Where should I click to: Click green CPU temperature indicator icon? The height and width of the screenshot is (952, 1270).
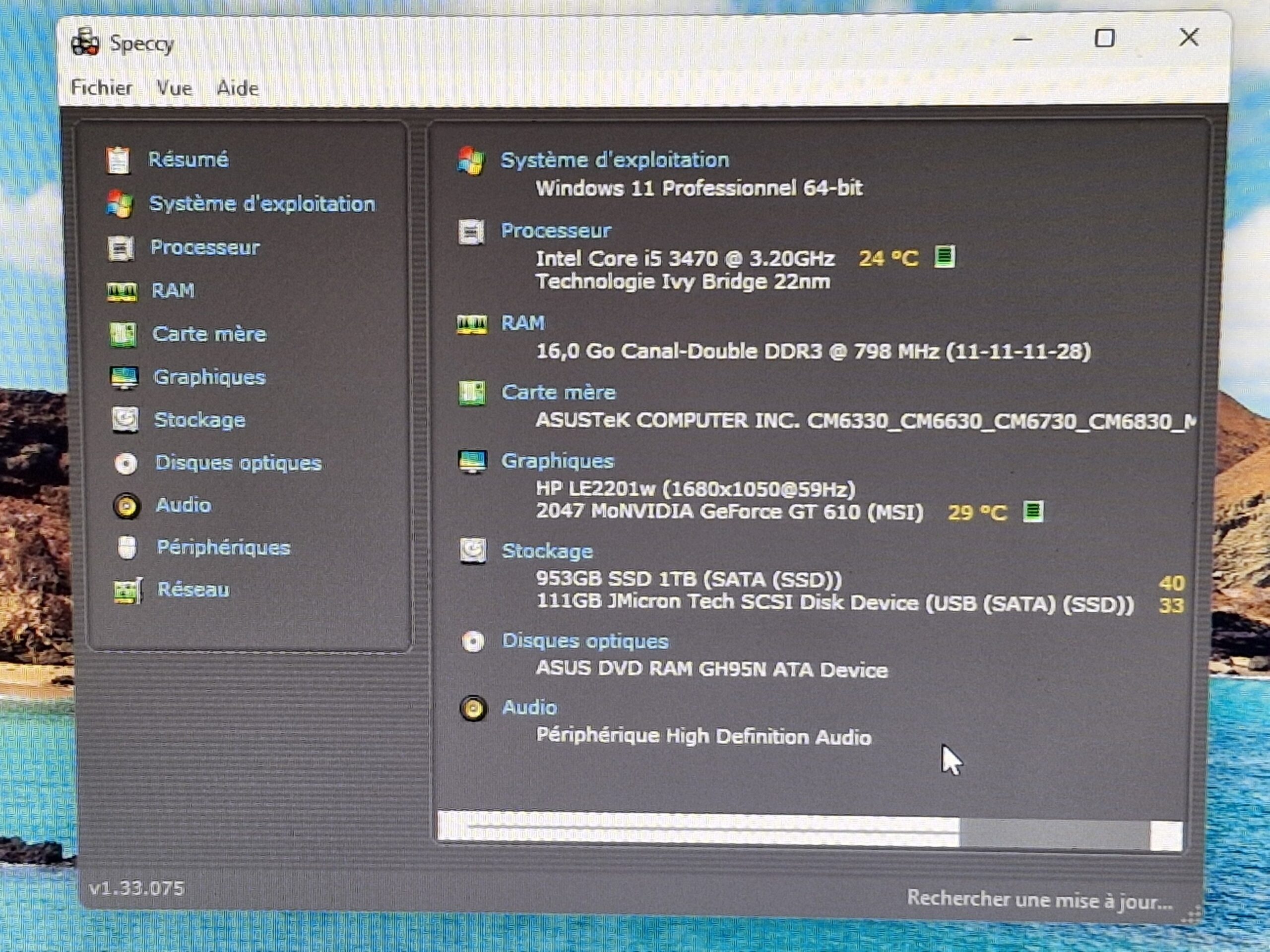point(945,256)
